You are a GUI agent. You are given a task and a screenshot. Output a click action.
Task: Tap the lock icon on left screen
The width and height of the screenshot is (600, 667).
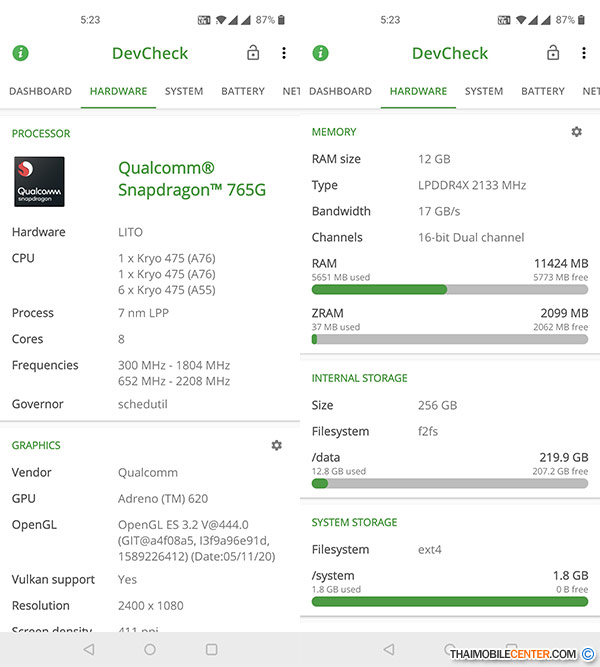coord(253,53)
